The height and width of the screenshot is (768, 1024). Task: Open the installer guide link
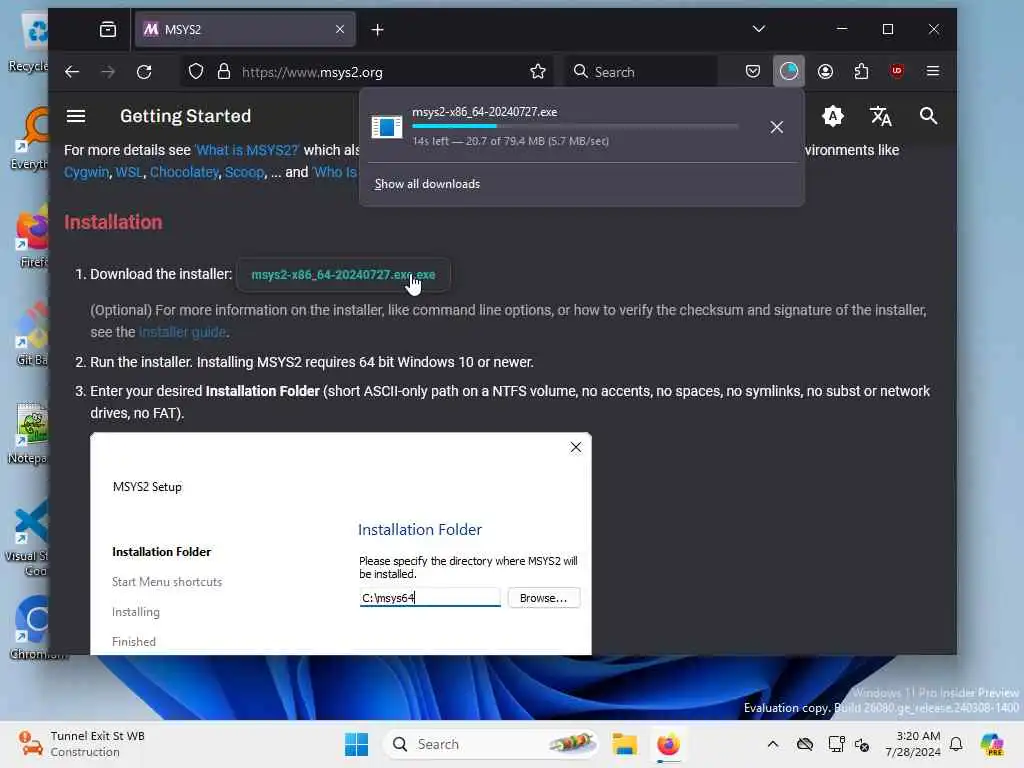point(182,332)
